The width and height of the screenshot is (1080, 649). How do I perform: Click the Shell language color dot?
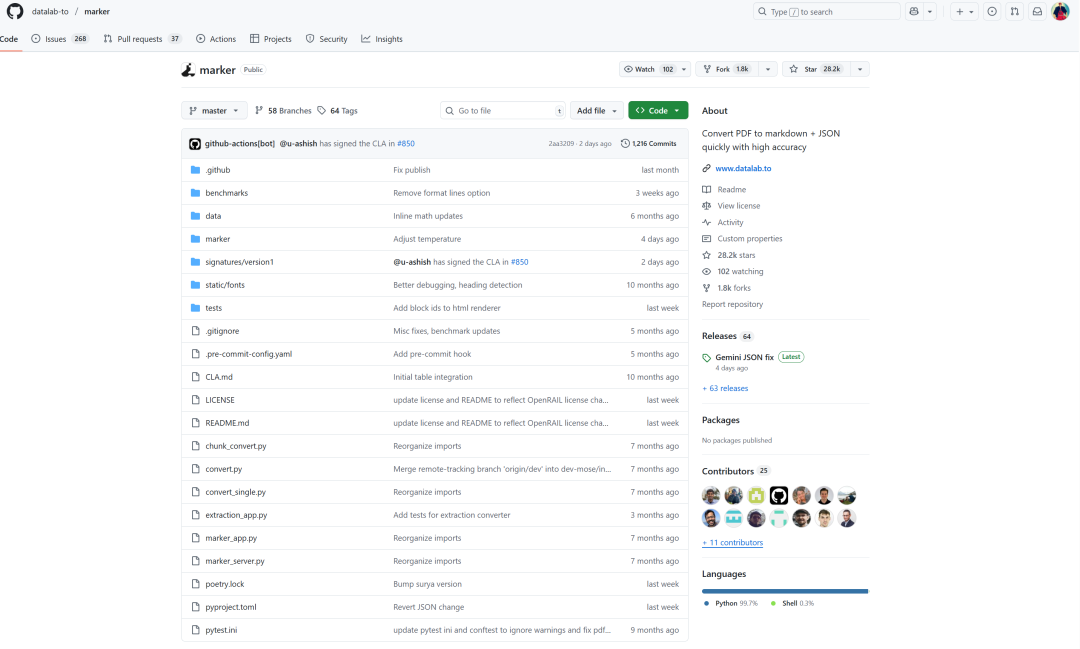pyautogui.click(x=773, y=604)
